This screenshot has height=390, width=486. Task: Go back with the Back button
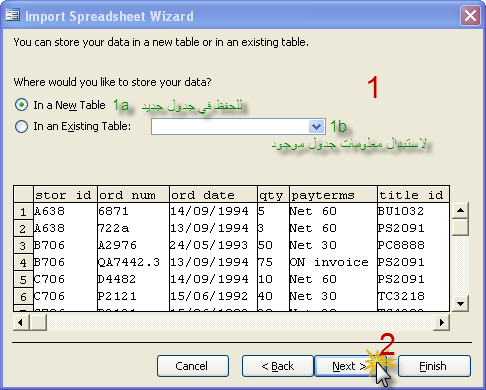coord(278,366)
